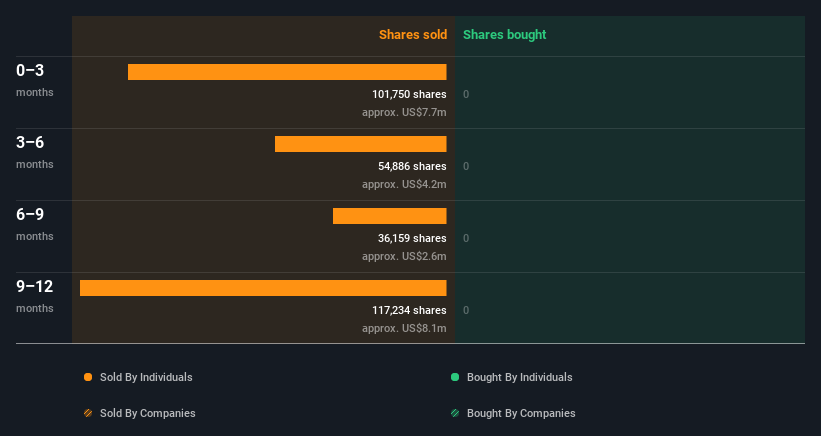The height and width of the screenshot is (436, 821).
Task: Toggle the Bought By Companies legend label
Action: point(521,413)
